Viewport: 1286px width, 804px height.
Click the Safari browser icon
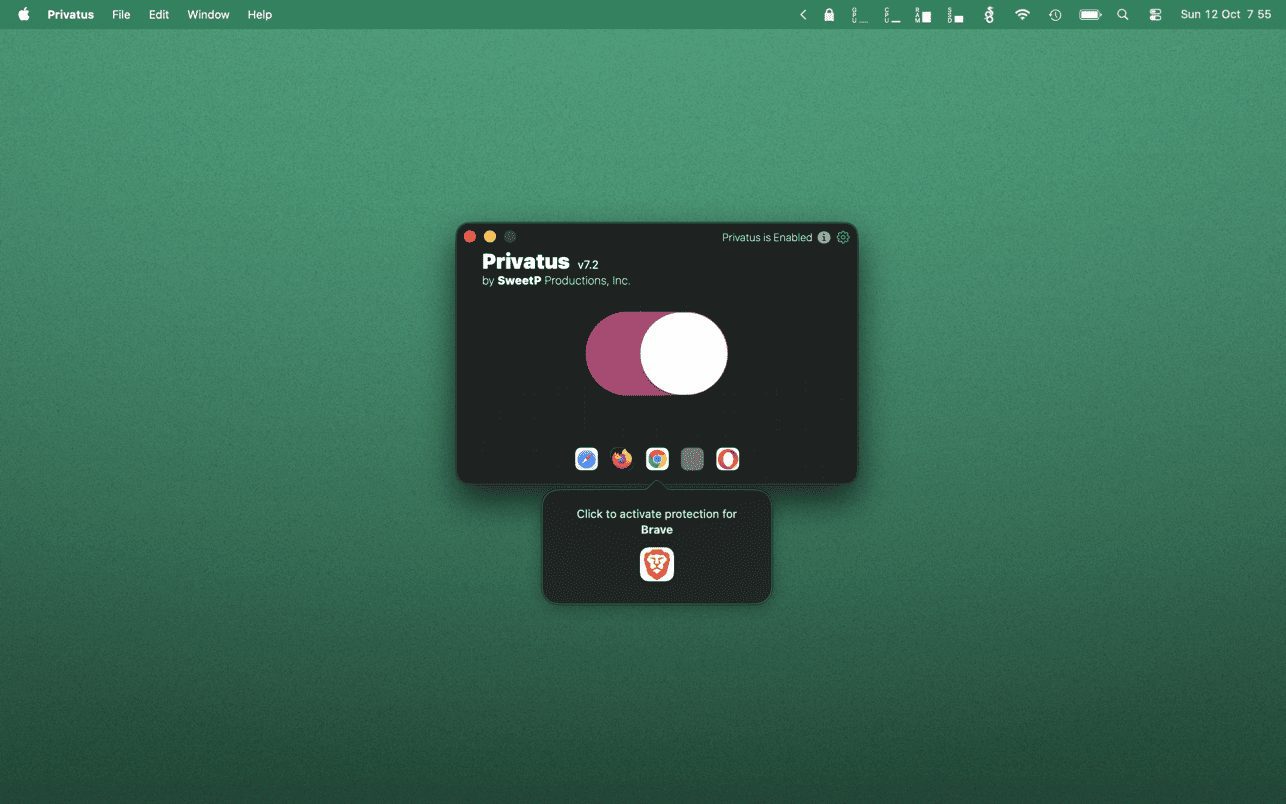pos(586,459)
